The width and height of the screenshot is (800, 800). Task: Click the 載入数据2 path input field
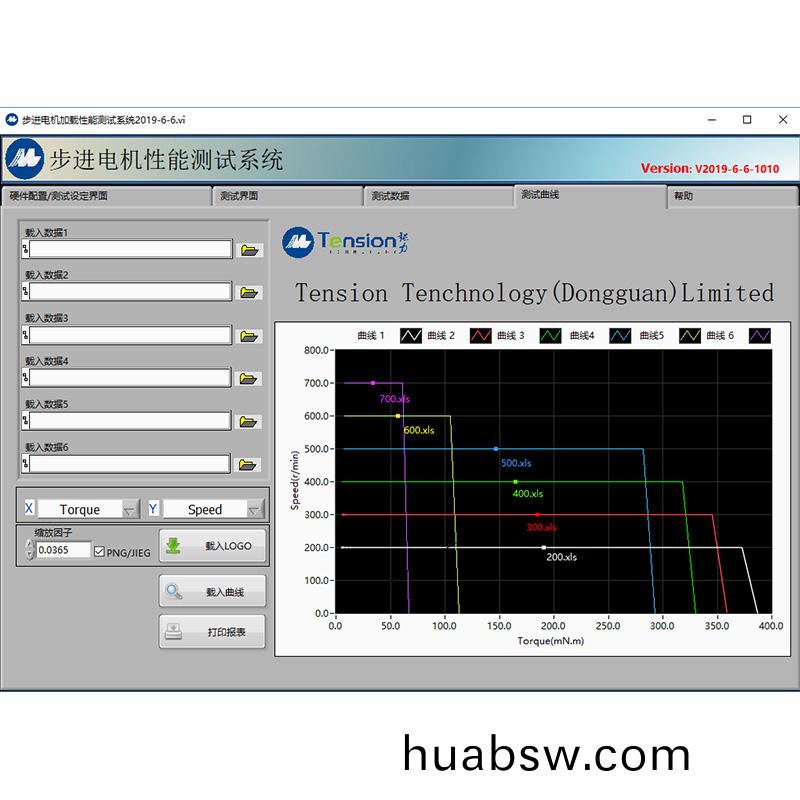130,292
